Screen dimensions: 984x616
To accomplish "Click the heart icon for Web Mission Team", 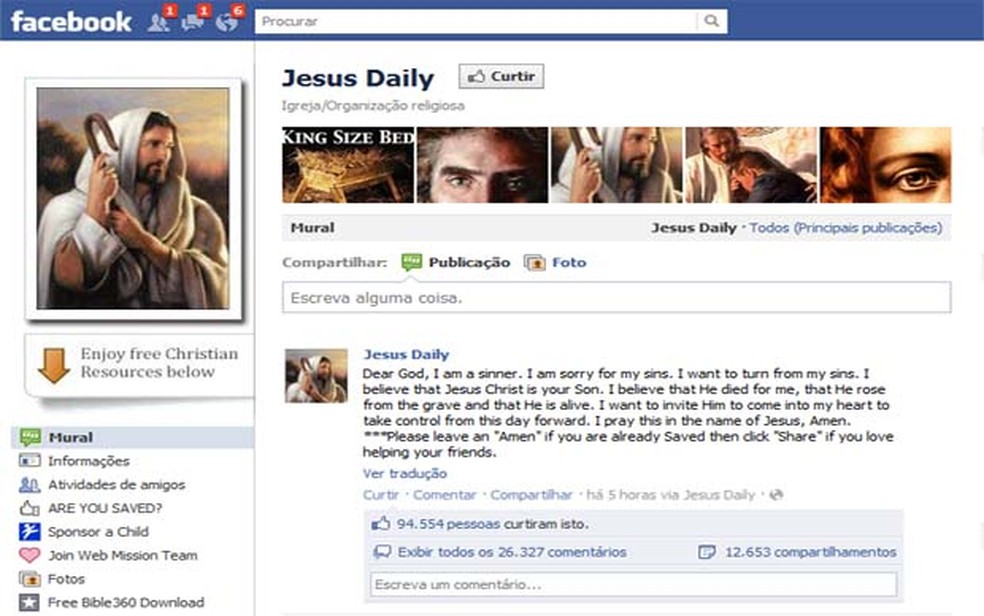I will 29,555.
